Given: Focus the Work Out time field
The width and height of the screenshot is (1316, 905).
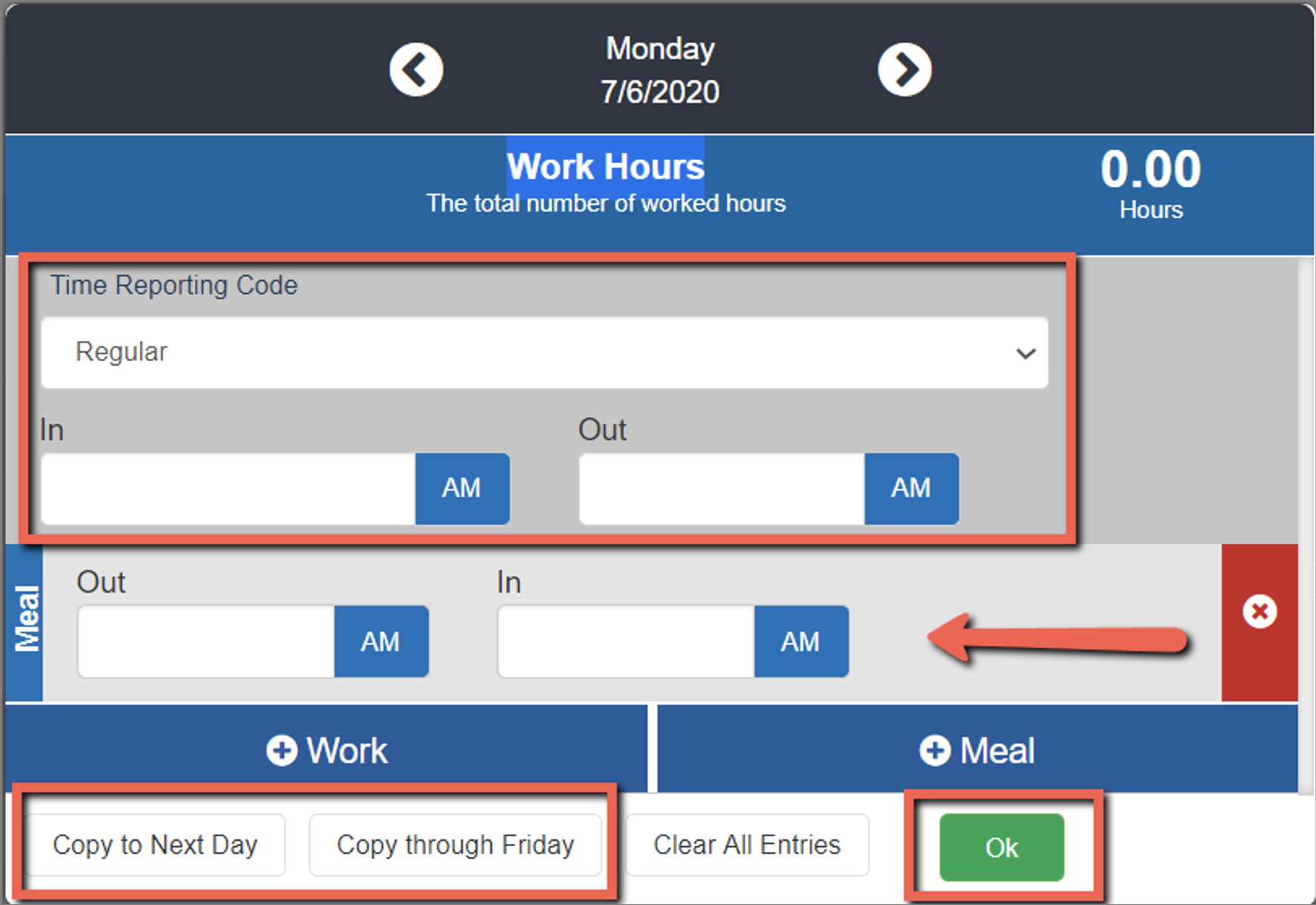Looking at the screenshot, I should click(721, 488).
